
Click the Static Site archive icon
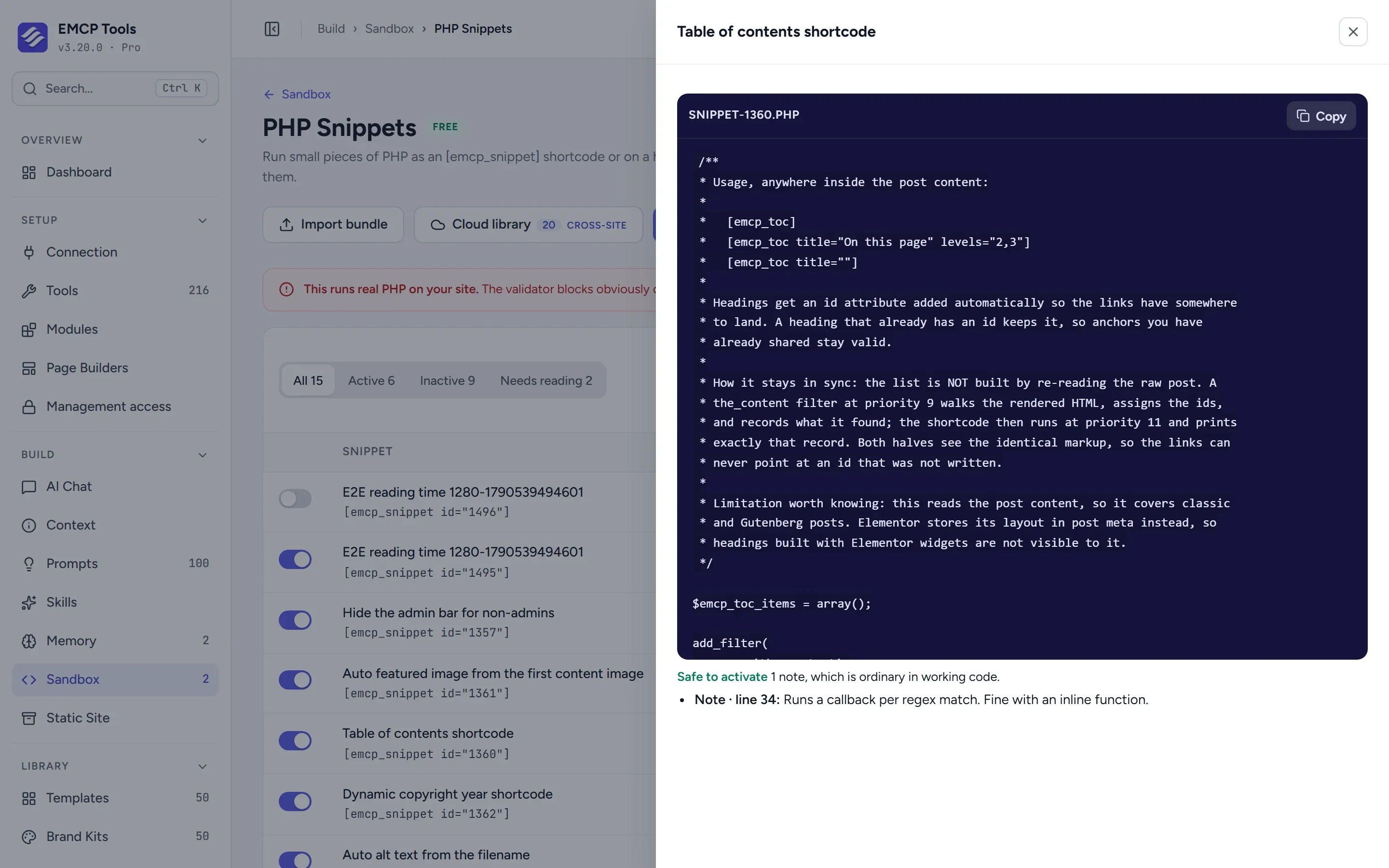point(29,718)
